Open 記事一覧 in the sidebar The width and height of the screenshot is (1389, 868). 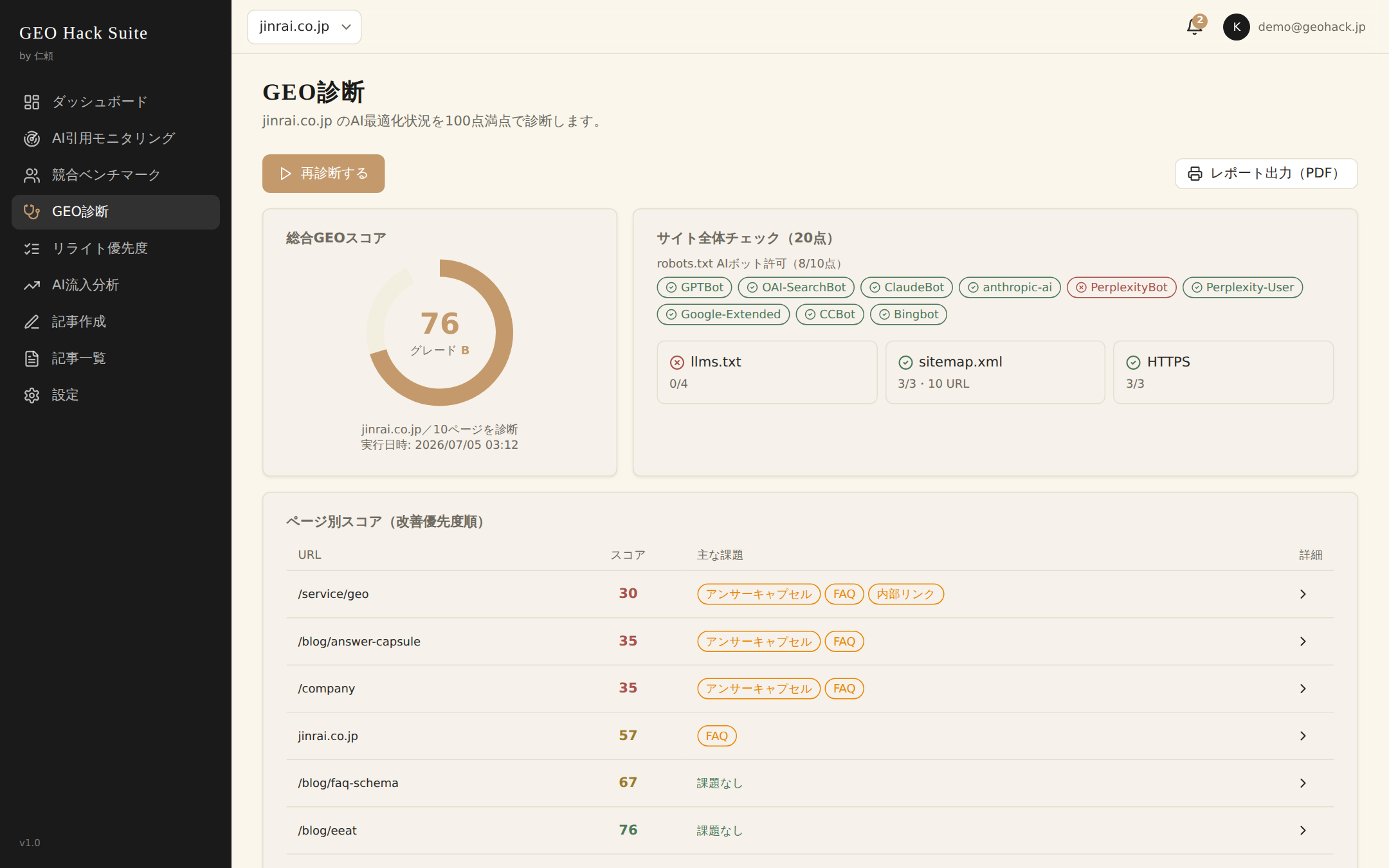[x=116, y=358]
